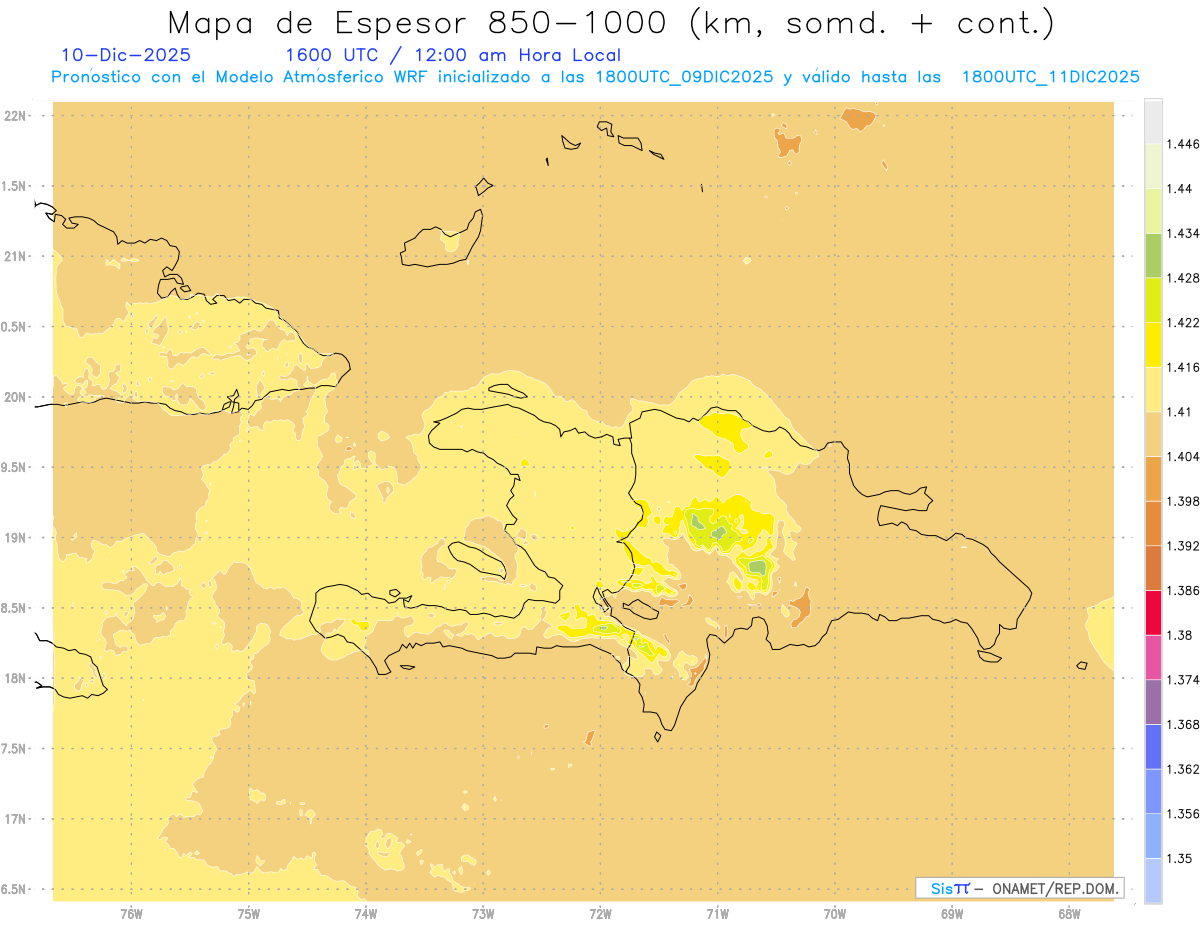Click the orange legend swatch between 1.398 and 1.404
Image resolution: width=1200 pixels, height=927 pixels.
(1153, 479)
